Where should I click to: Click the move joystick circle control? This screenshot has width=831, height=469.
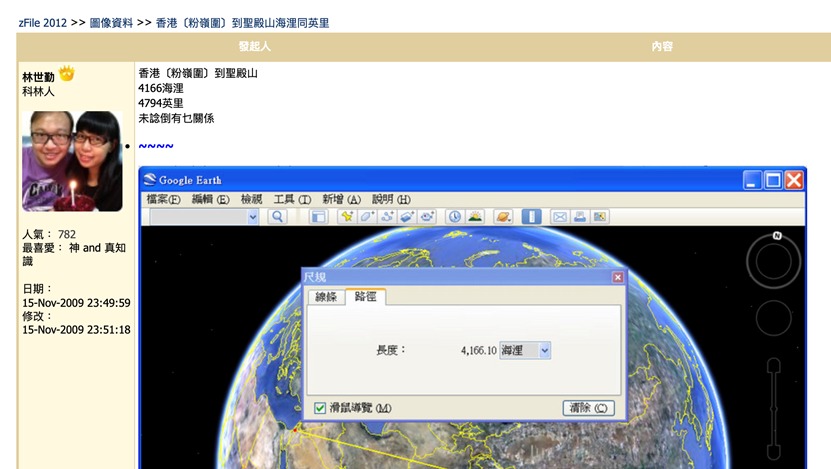pyautogui.click(x=774, y=318)
